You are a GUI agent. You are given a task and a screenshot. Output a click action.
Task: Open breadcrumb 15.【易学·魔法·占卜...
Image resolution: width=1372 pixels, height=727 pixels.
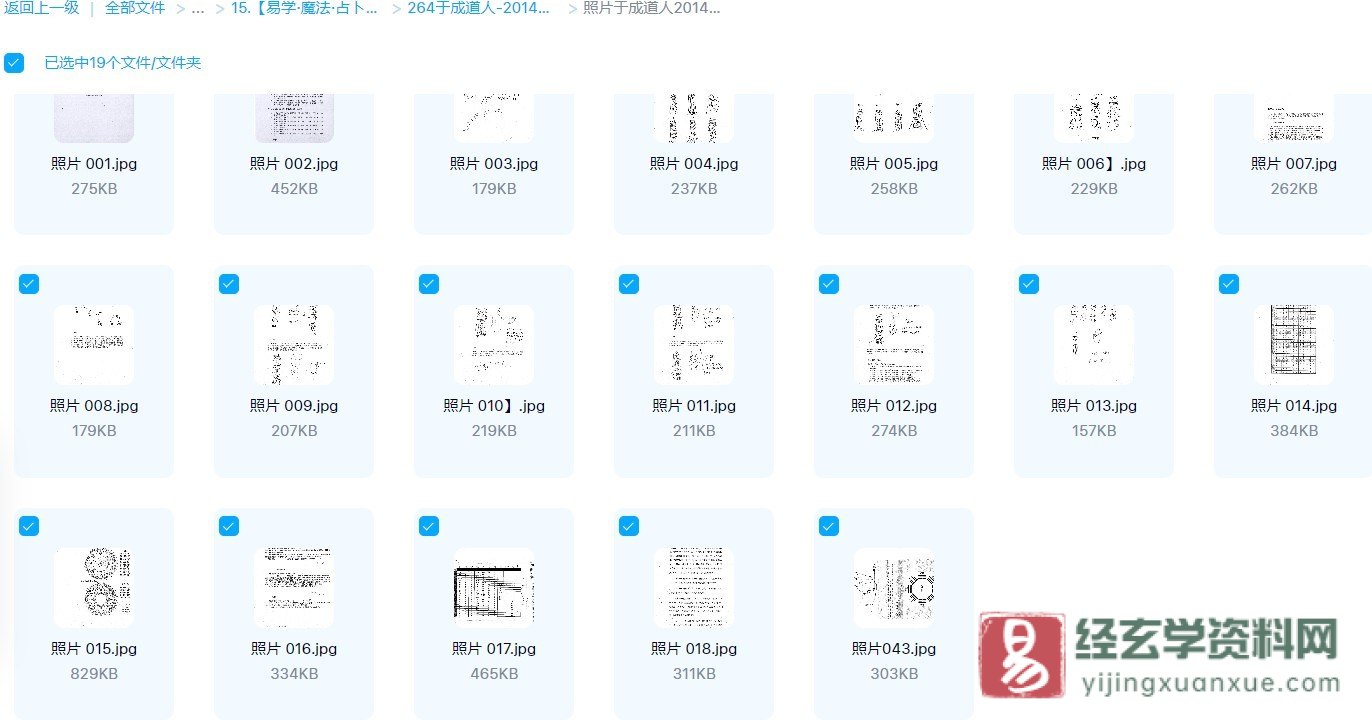[x=304, y=8]
